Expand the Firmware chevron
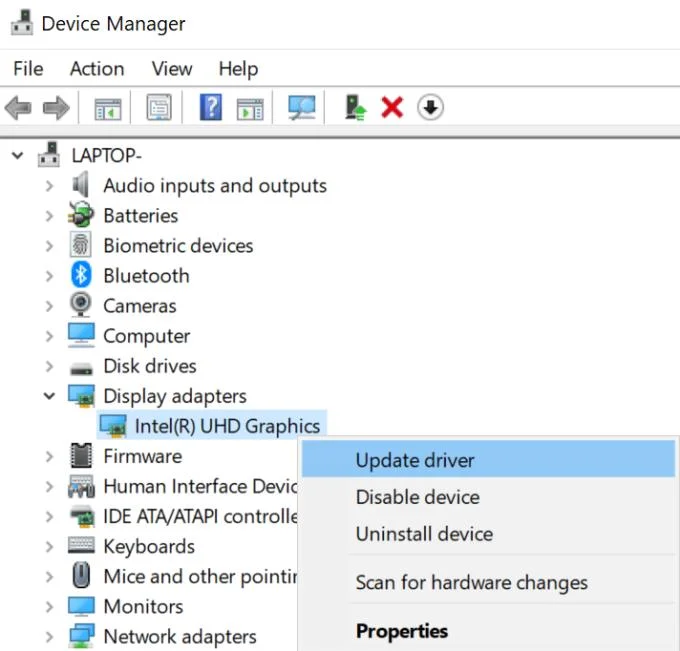Viewport: 680px width, 651px height. tap(49, 456)
